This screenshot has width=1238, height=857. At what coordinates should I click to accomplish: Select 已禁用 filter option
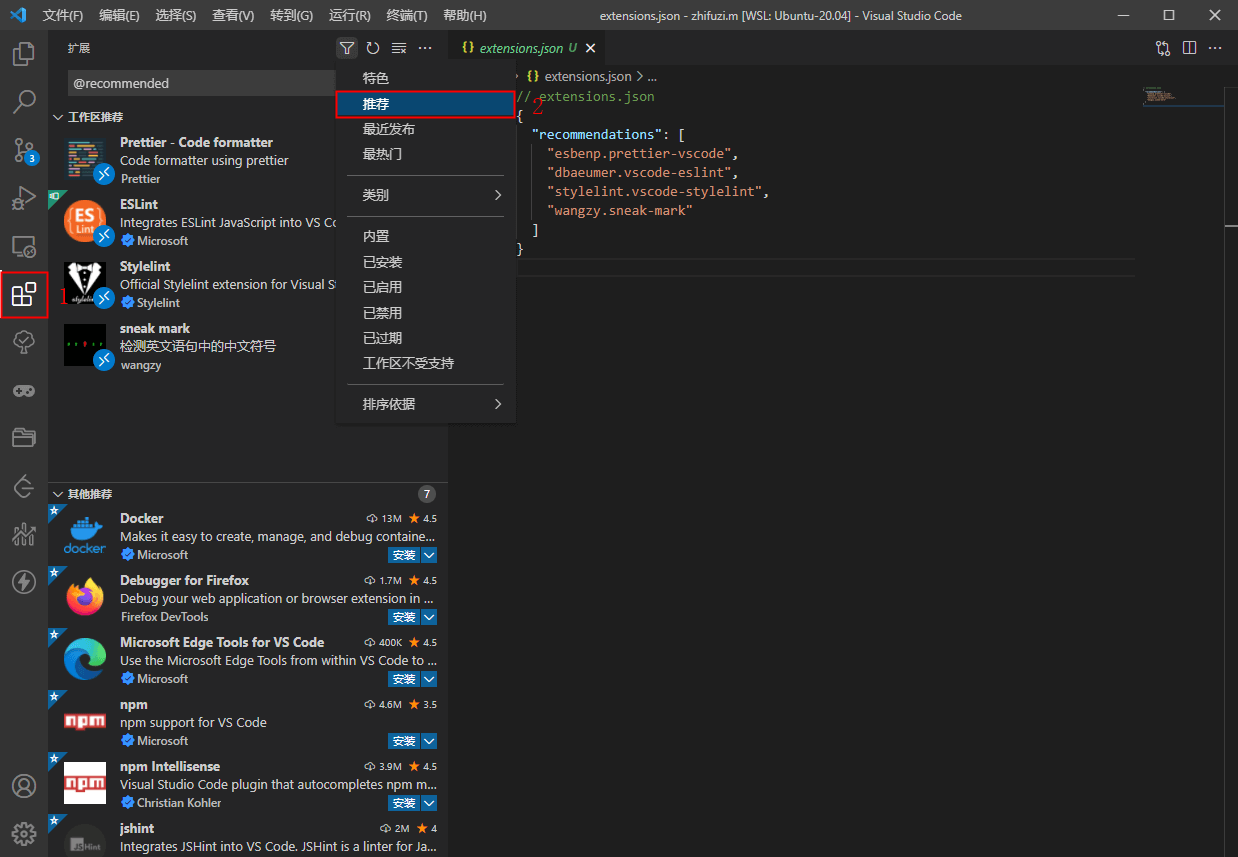point(426,313)
